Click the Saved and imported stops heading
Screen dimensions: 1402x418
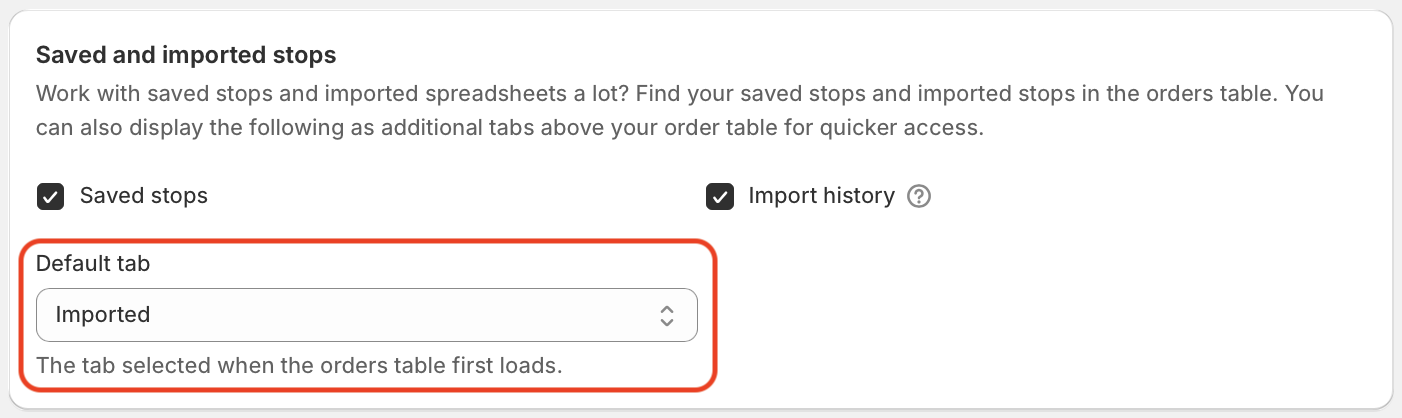[x=186, y=54]
